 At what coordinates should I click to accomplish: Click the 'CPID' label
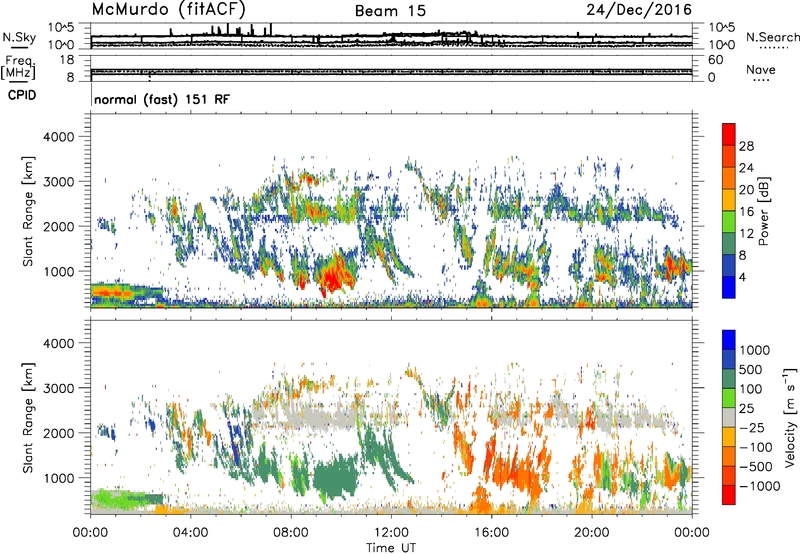coord(22,95)
